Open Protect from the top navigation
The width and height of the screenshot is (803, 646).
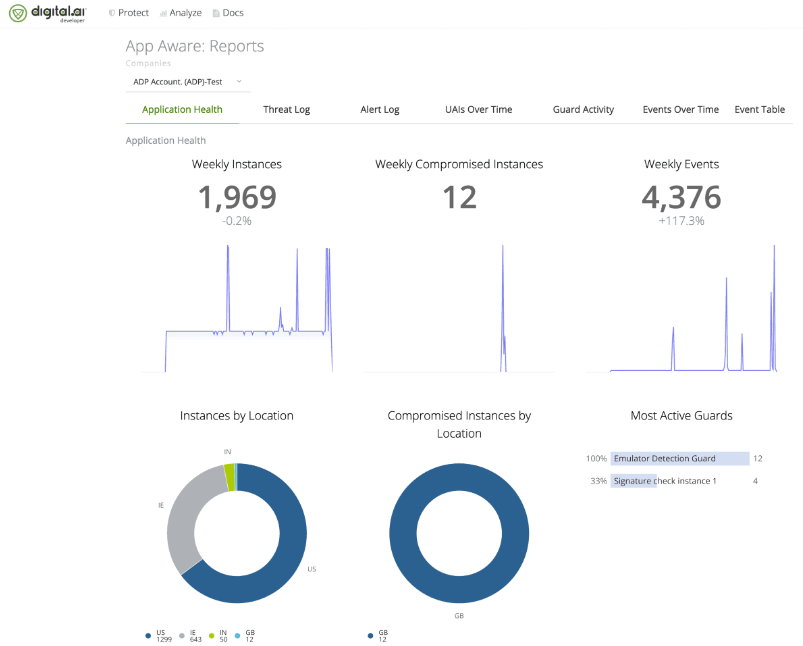pyautogui.click(x=129, y=13)
